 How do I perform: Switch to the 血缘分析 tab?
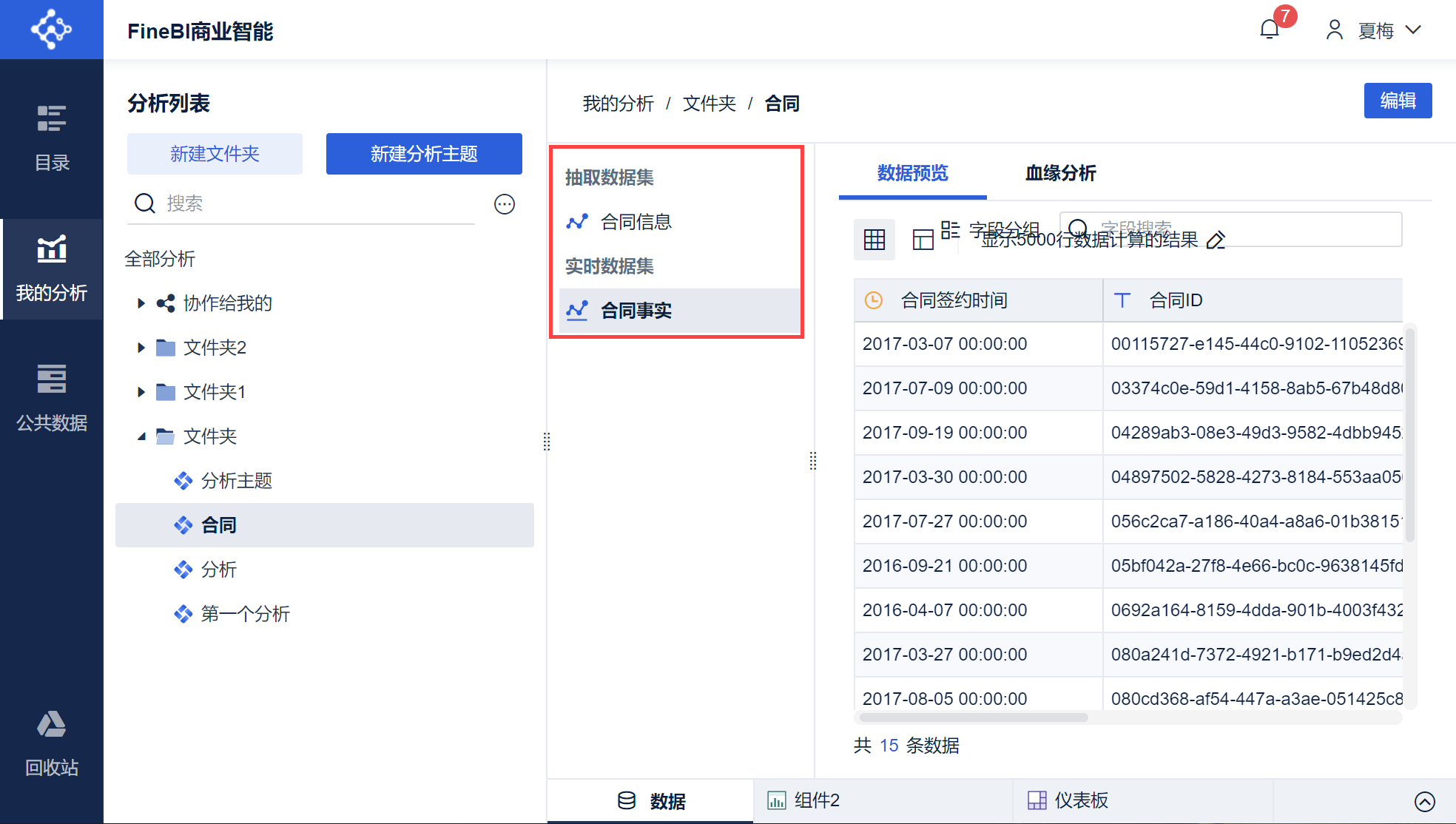1060,173
